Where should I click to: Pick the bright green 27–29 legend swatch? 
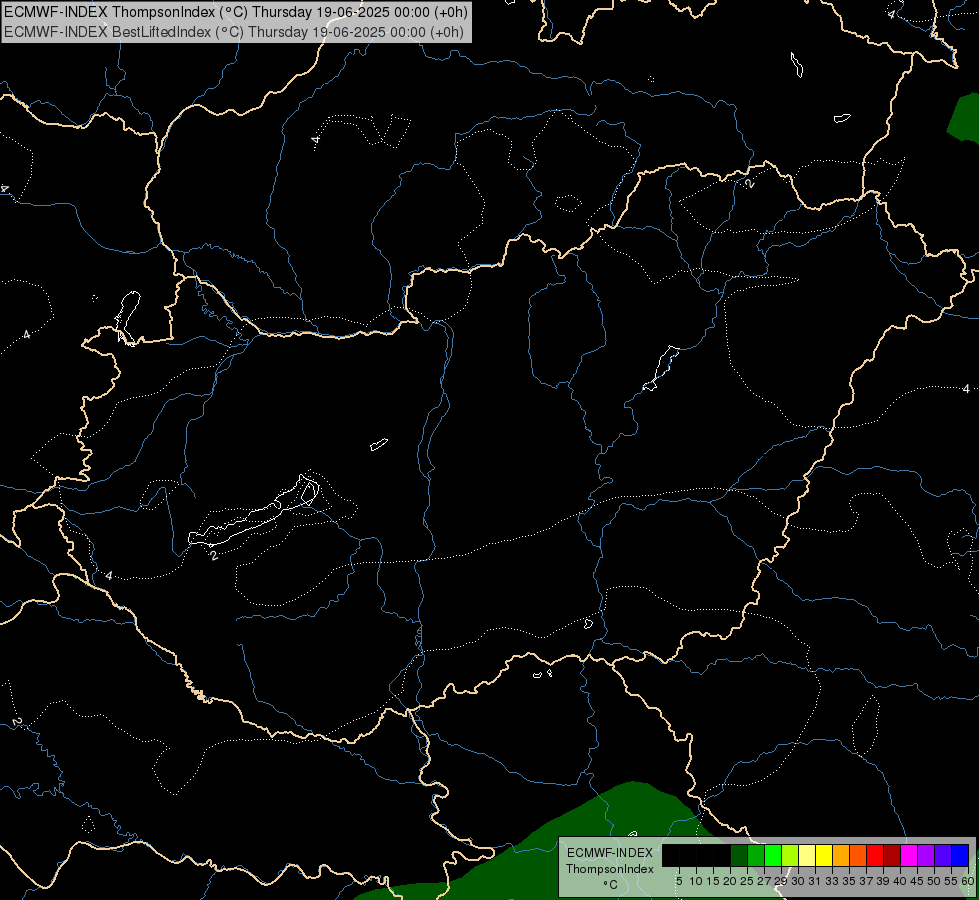point(773,855)
